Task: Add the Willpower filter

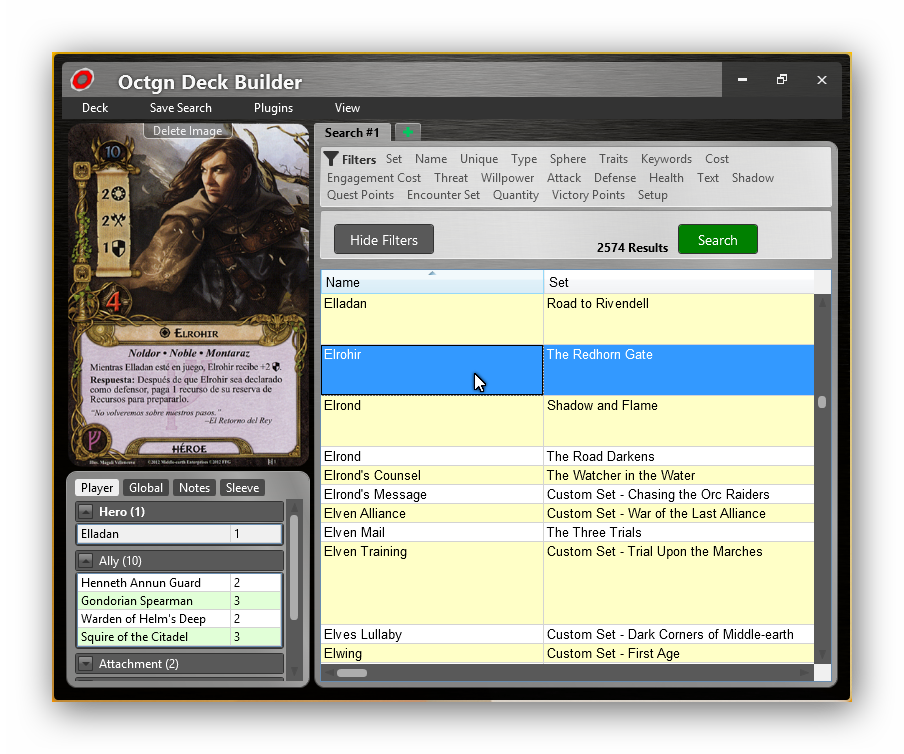Action: tap(507, 178)
